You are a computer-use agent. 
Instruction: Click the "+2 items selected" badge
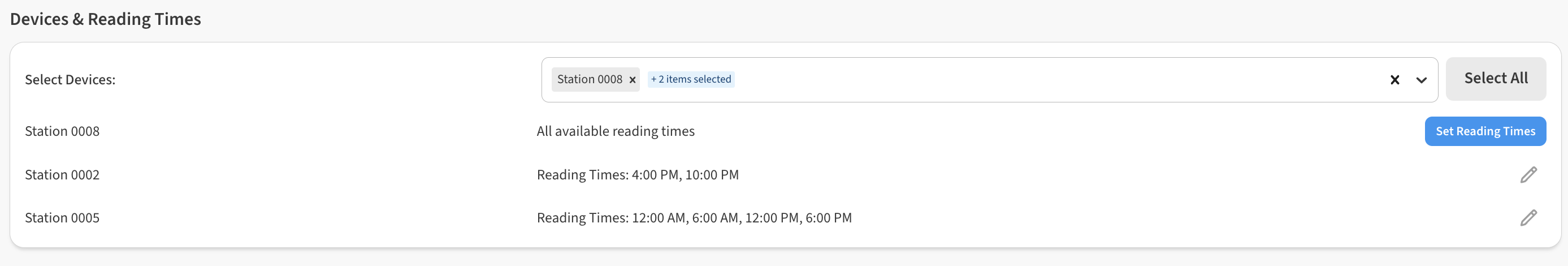(691, 79)
